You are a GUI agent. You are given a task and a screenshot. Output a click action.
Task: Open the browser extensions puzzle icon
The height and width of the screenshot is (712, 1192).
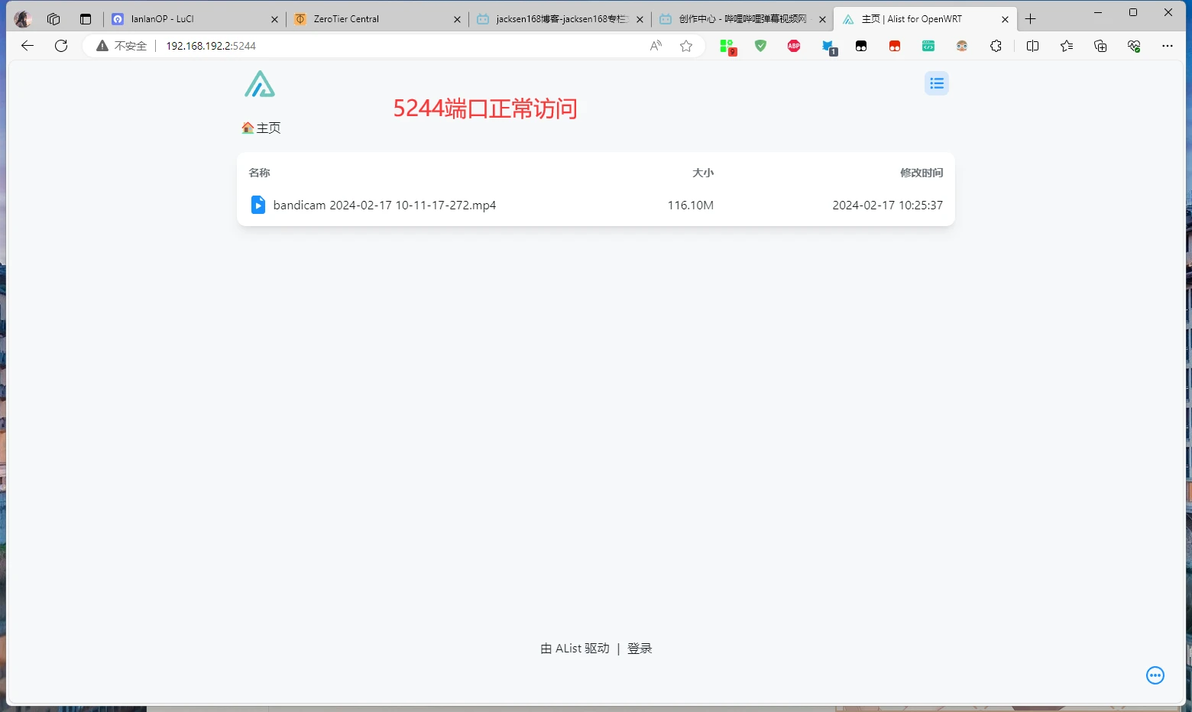tap(996, 46)
